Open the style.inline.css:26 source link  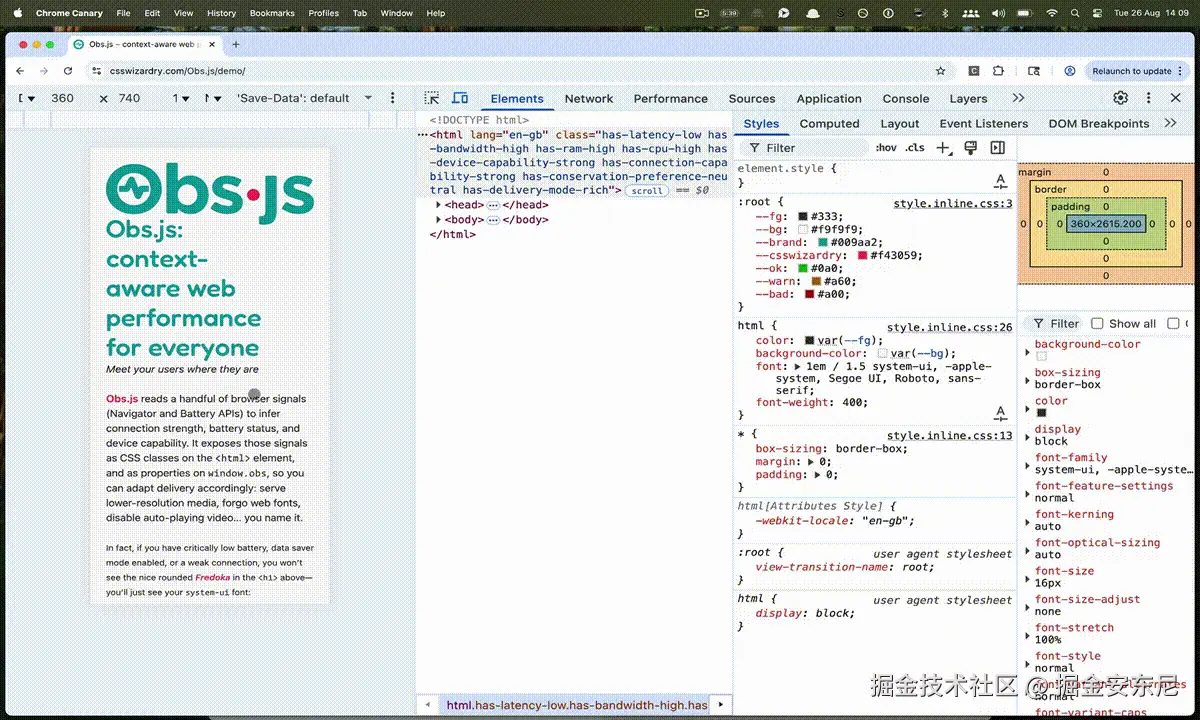tap(949, 327)
